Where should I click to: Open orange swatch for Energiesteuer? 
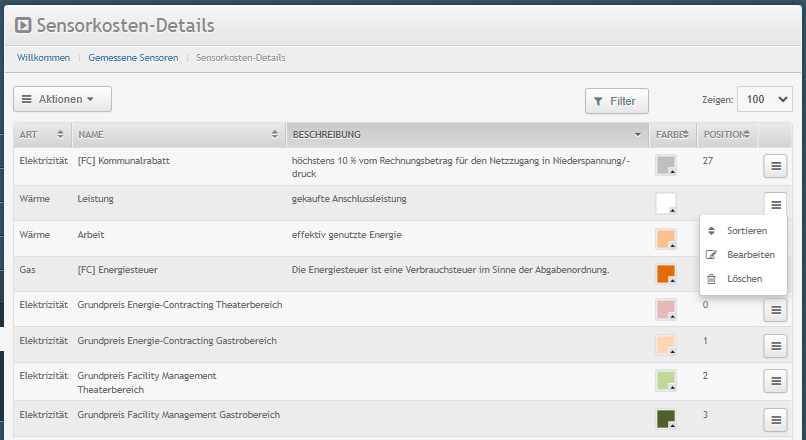(666, 274)
